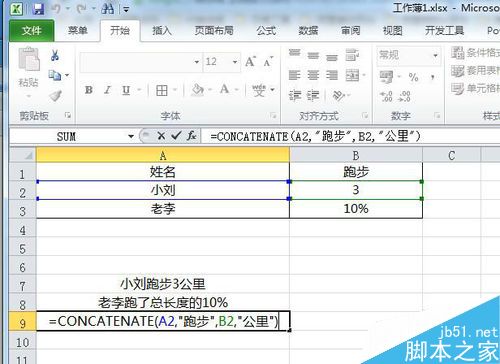The height and width of the screenshot is (364, 500).
Task: Switch to the 页面布局 tab
Action: [214, 31]
